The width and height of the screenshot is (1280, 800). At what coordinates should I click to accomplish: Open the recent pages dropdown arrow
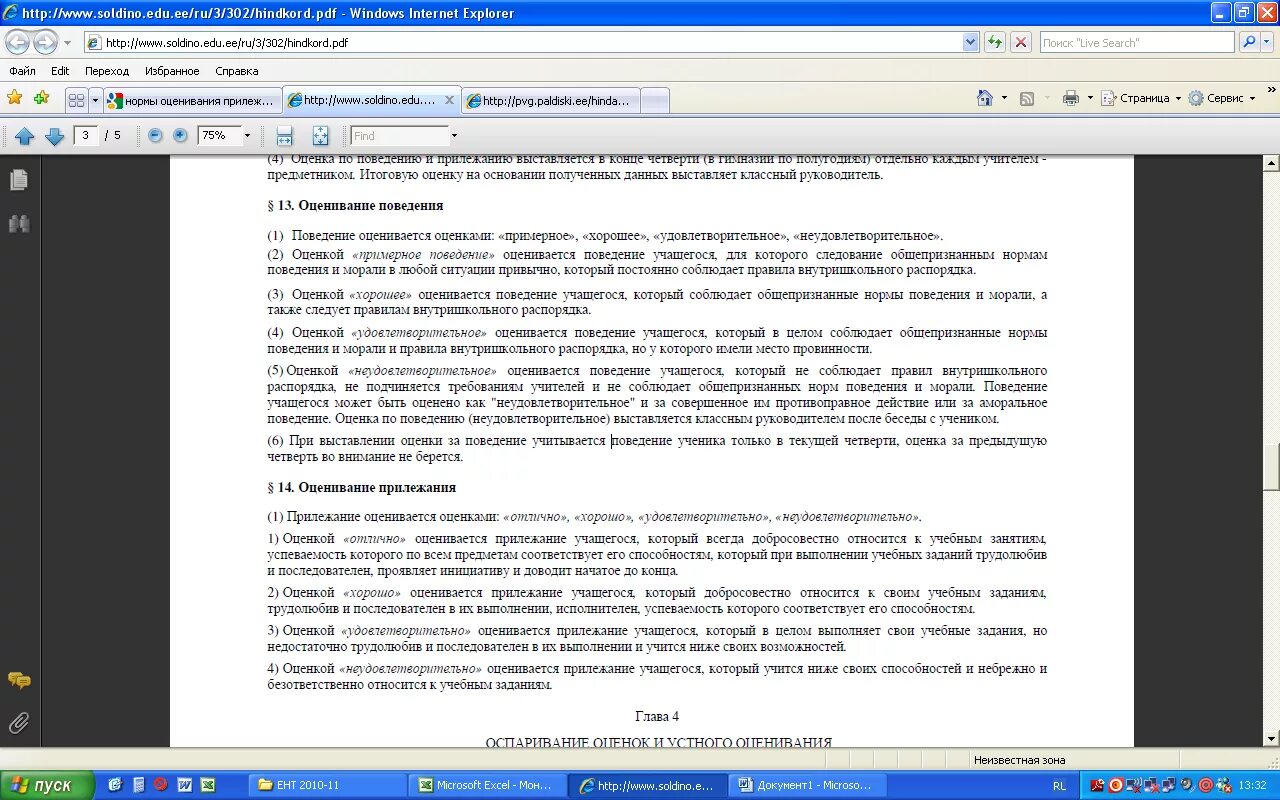(68, 43)
